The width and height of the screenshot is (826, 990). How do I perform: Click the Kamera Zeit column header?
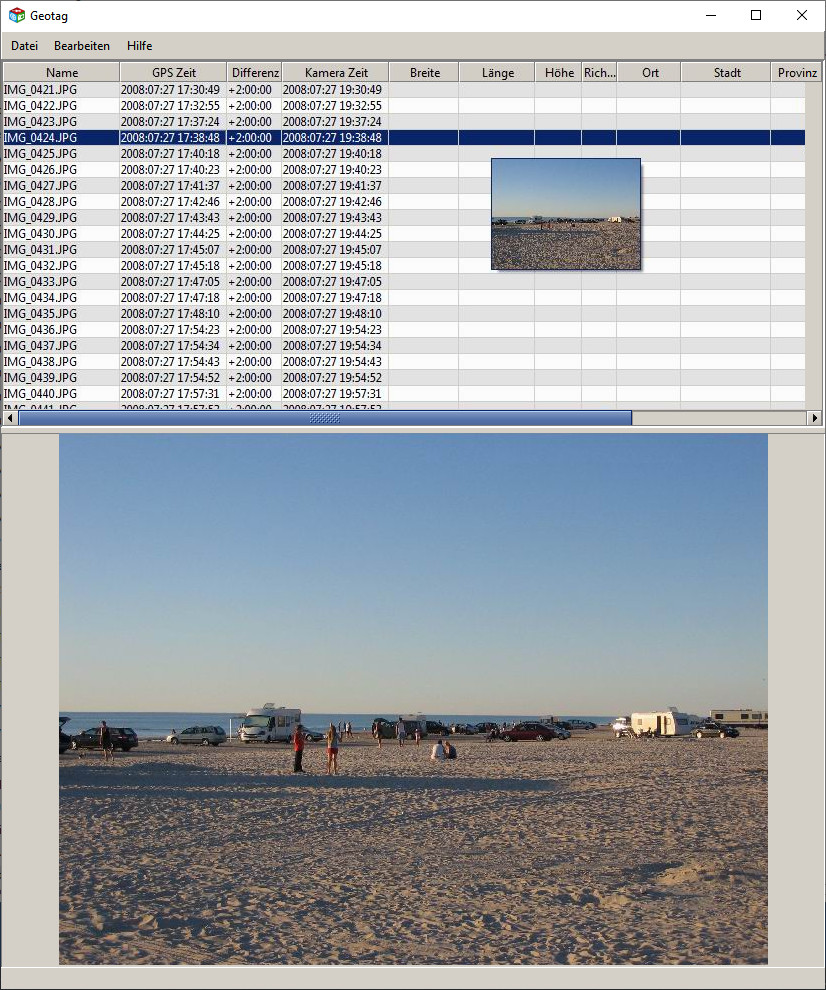[335, 73]
